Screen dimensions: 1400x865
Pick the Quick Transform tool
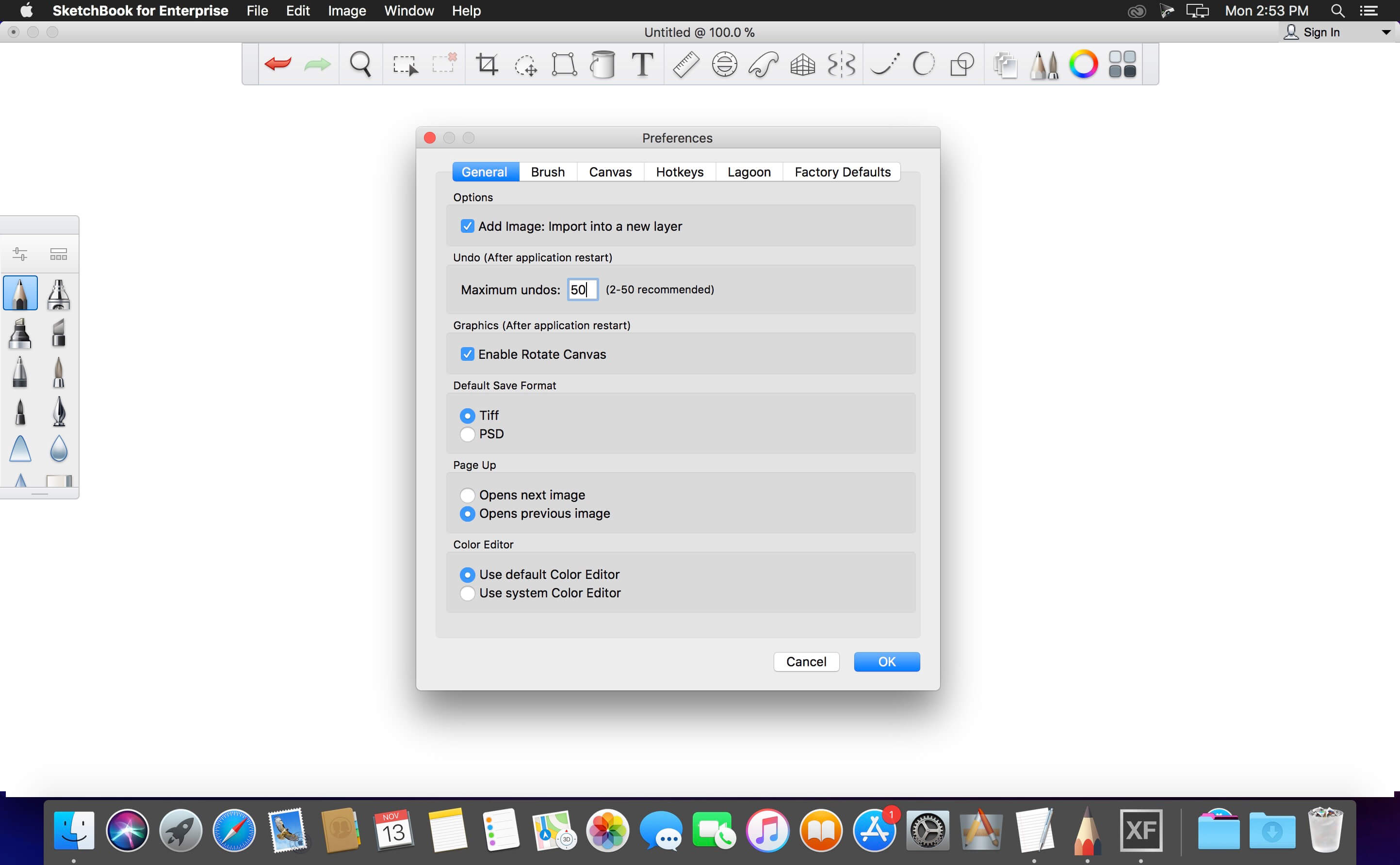[x=525, y=65]
